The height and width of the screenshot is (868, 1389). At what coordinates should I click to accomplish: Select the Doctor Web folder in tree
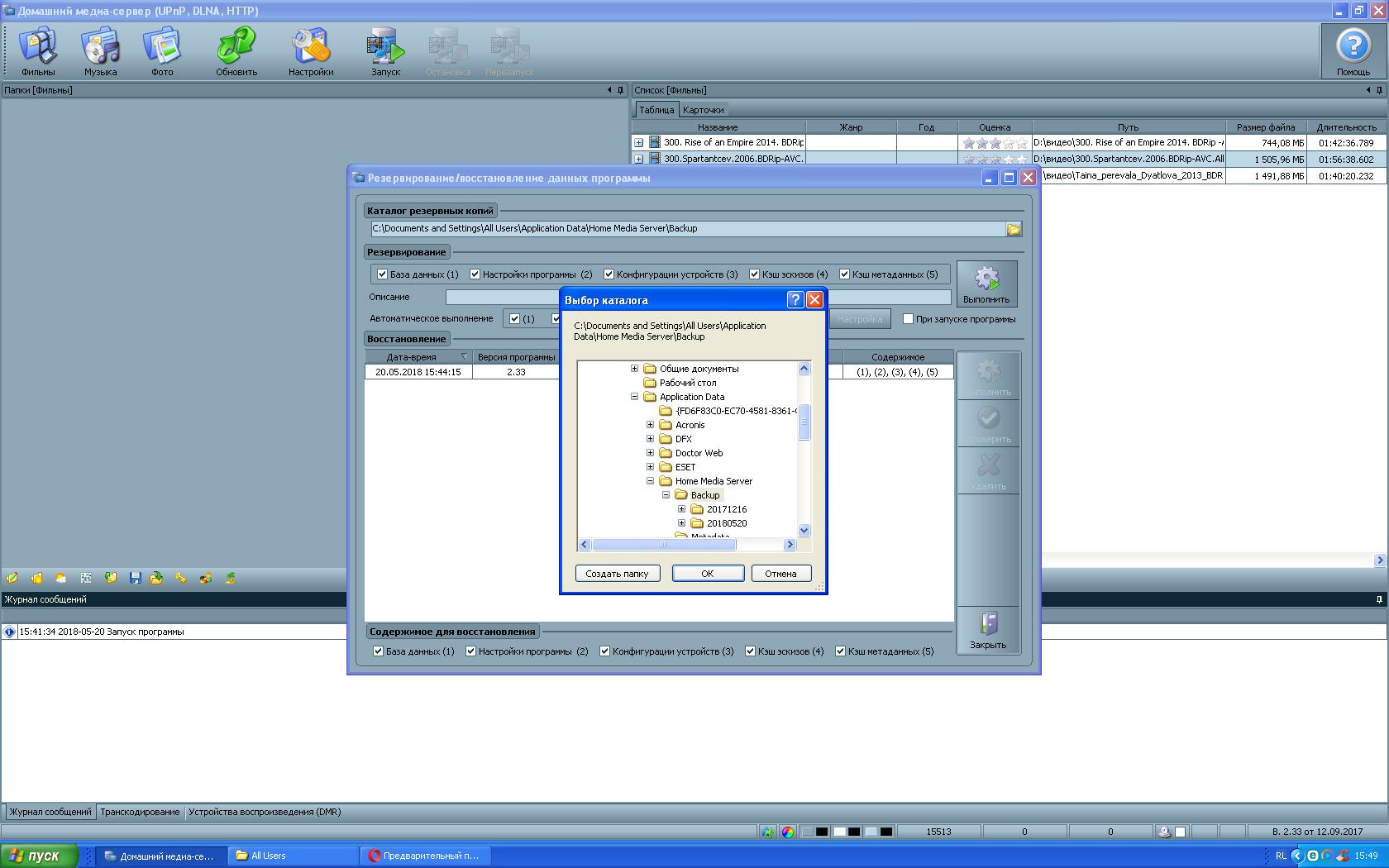click(x=699, y=453)
